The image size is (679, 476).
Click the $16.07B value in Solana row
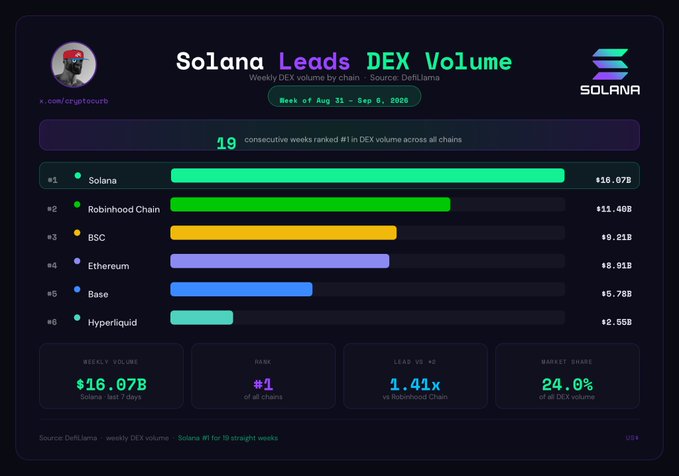(613, 180)
